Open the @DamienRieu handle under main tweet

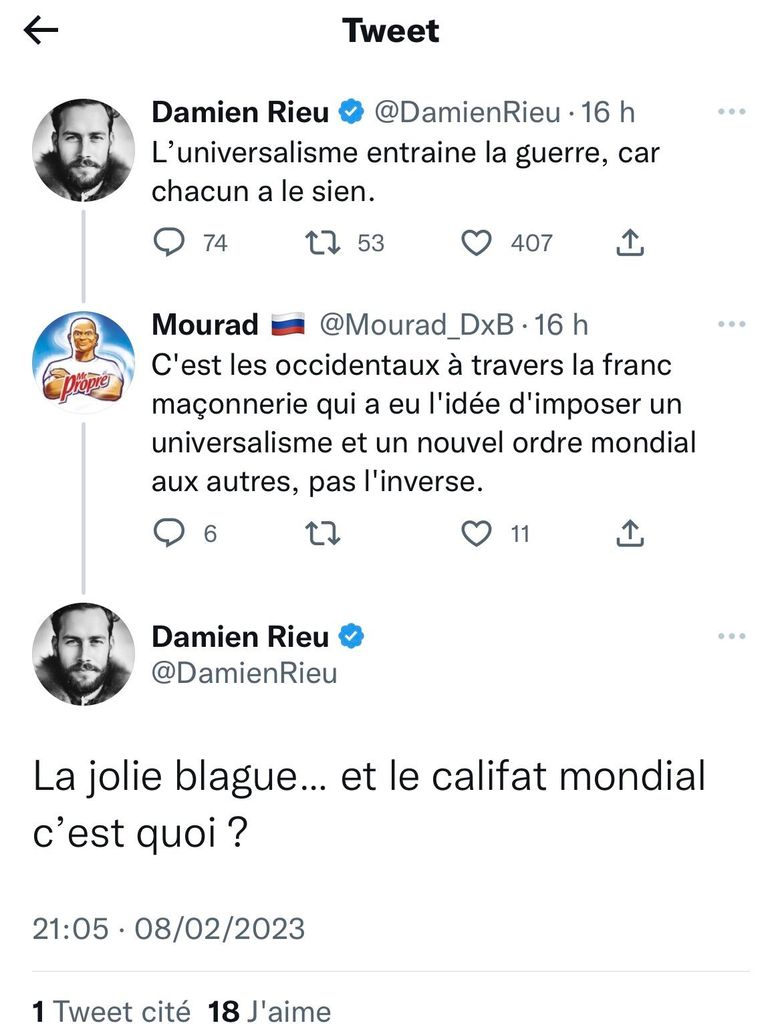point(243,673)
